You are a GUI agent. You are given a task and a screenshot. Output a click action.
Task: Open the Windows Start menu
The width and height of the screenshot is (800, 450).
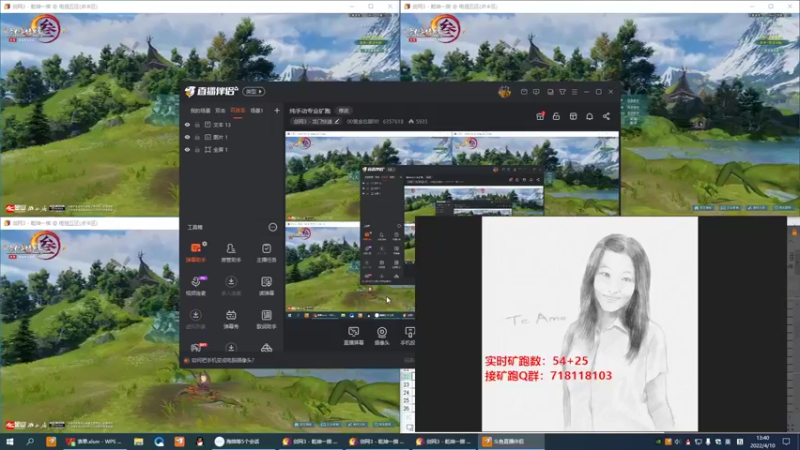[x=9, y=441]
